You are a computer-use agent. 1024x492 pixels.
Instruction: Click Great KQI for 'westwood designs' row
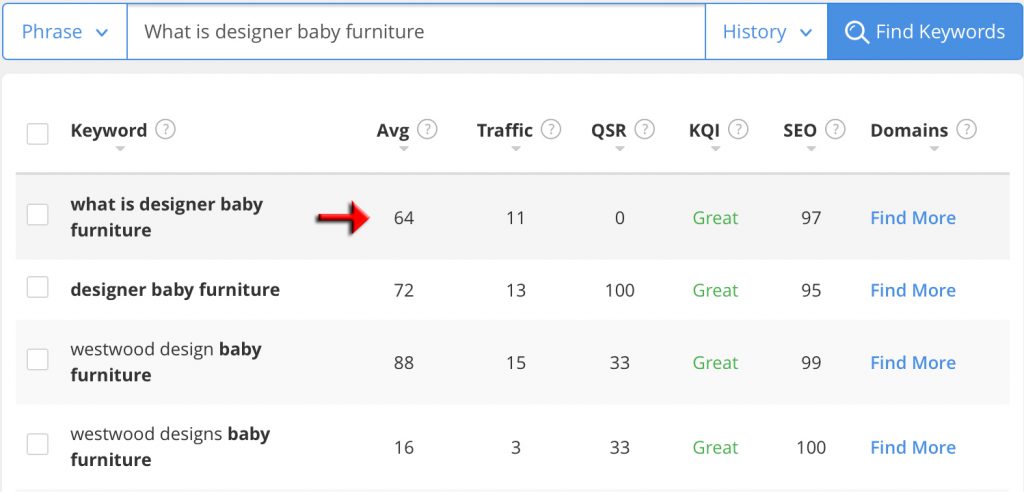click(716, 448)
